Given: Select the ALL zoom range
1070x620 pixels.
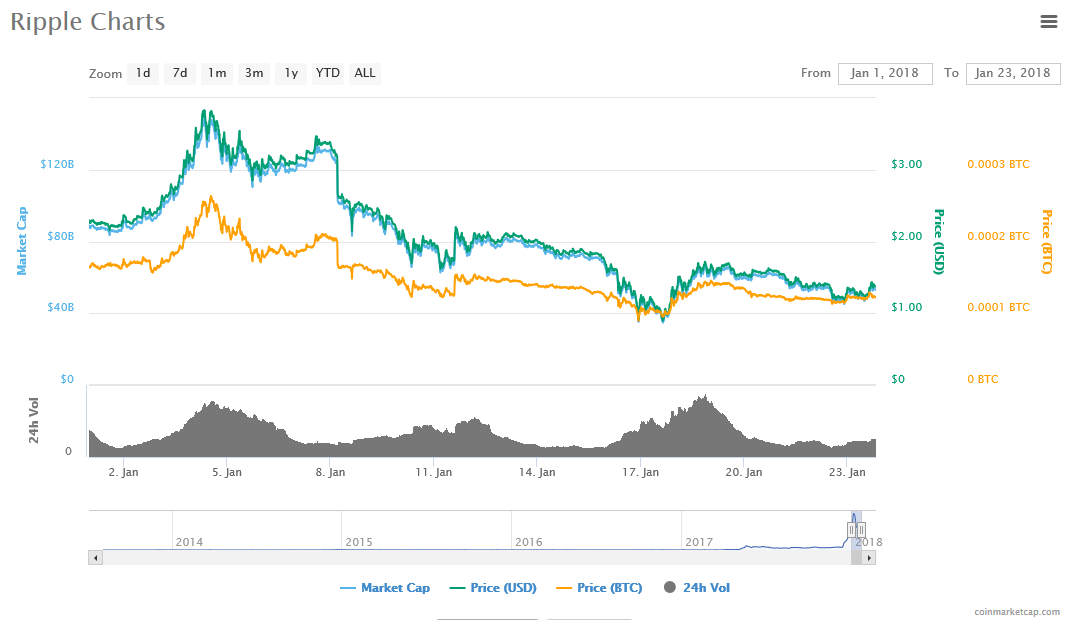Looking at the screenshot, I should (364, 73).
